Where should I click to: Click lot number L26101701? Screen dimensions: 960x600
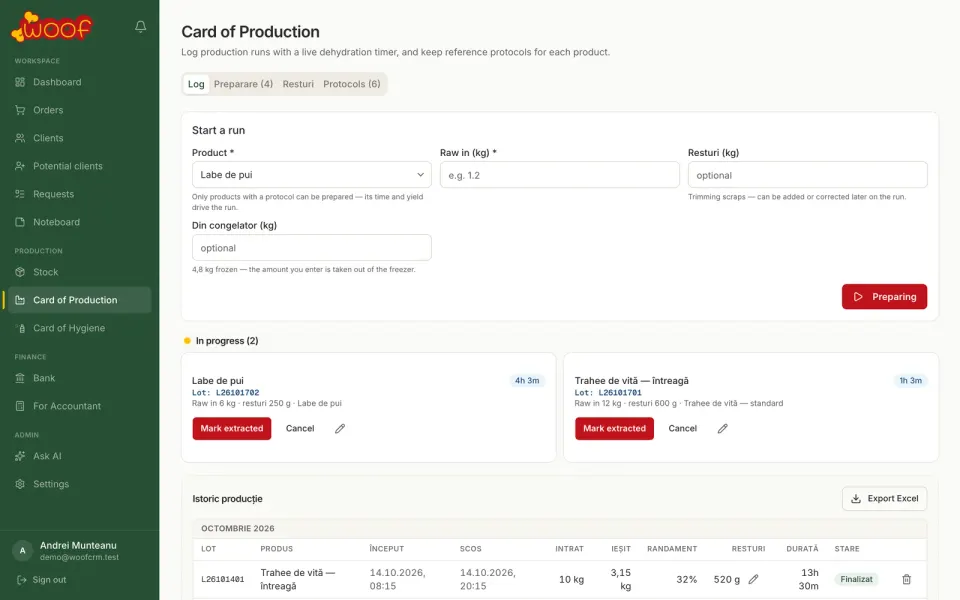[x=620, y=392]
